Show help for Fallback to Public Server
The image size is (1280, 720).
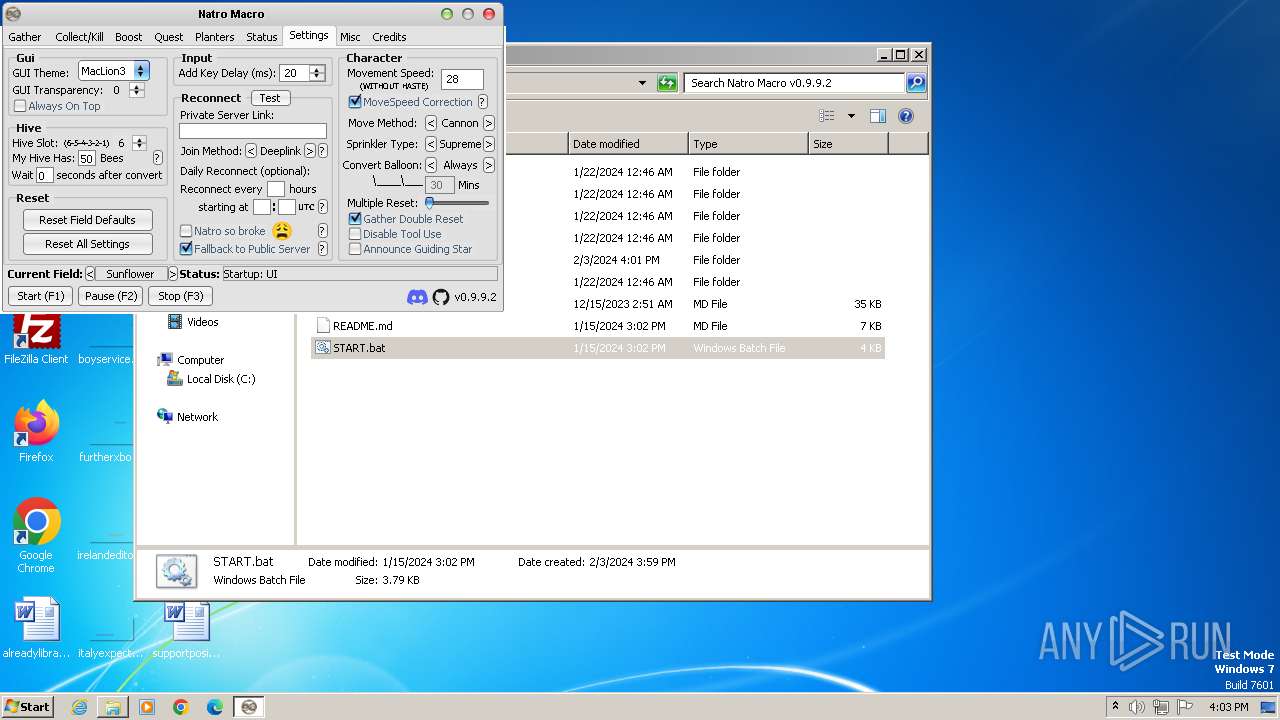pyautogui.click(x=322, y=249)
